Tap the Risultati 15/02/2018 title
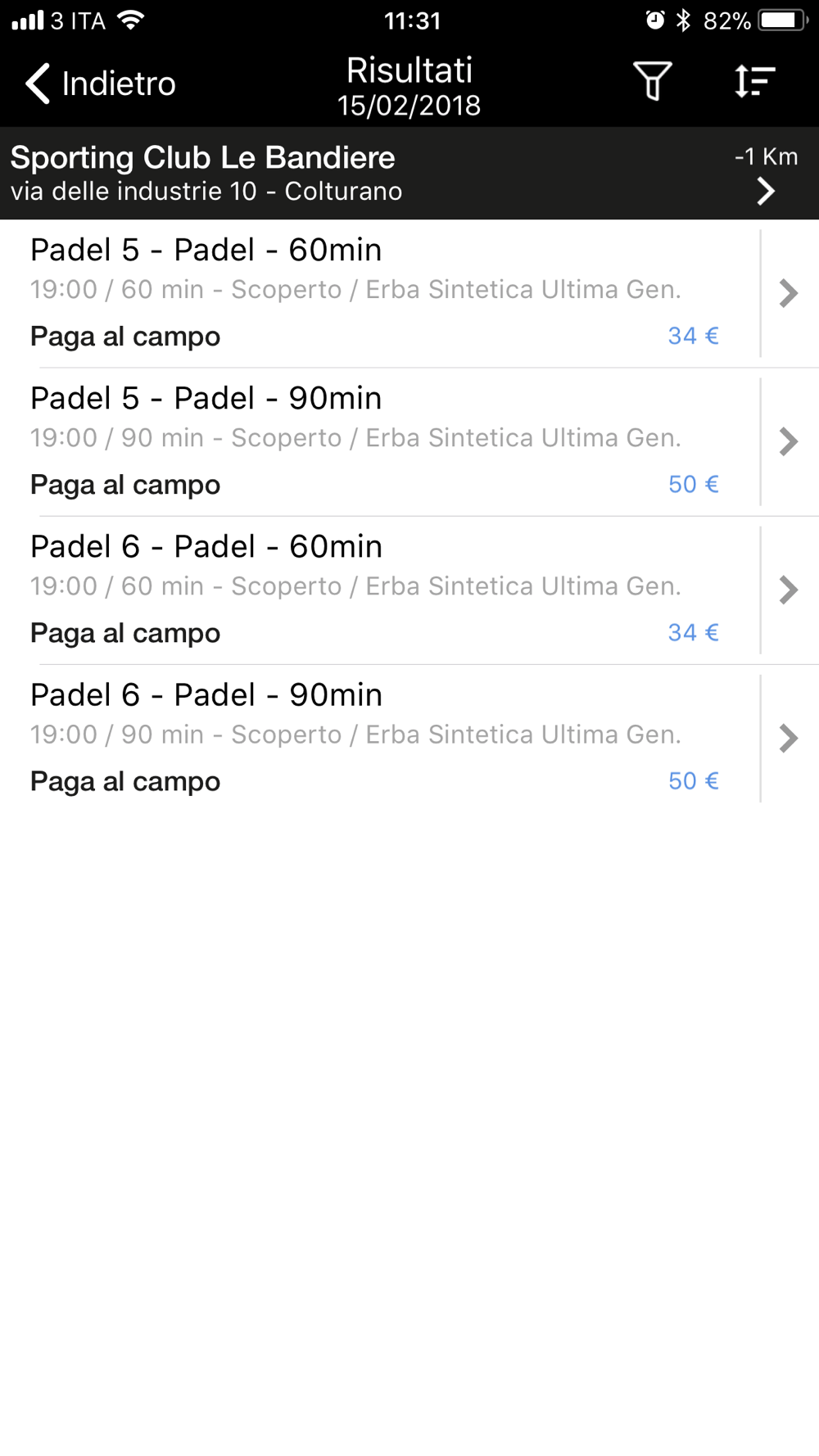The height and width of the screenshot is (1456, 819). pos(409,87)
